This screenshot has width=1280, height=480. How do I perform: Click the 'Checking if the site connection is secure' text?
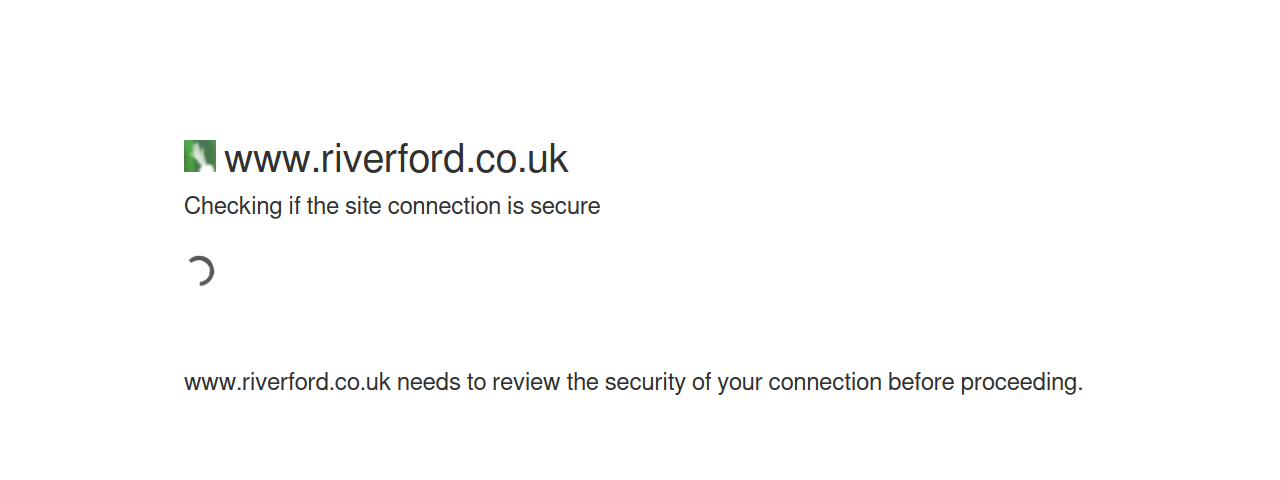click(392, 206)
